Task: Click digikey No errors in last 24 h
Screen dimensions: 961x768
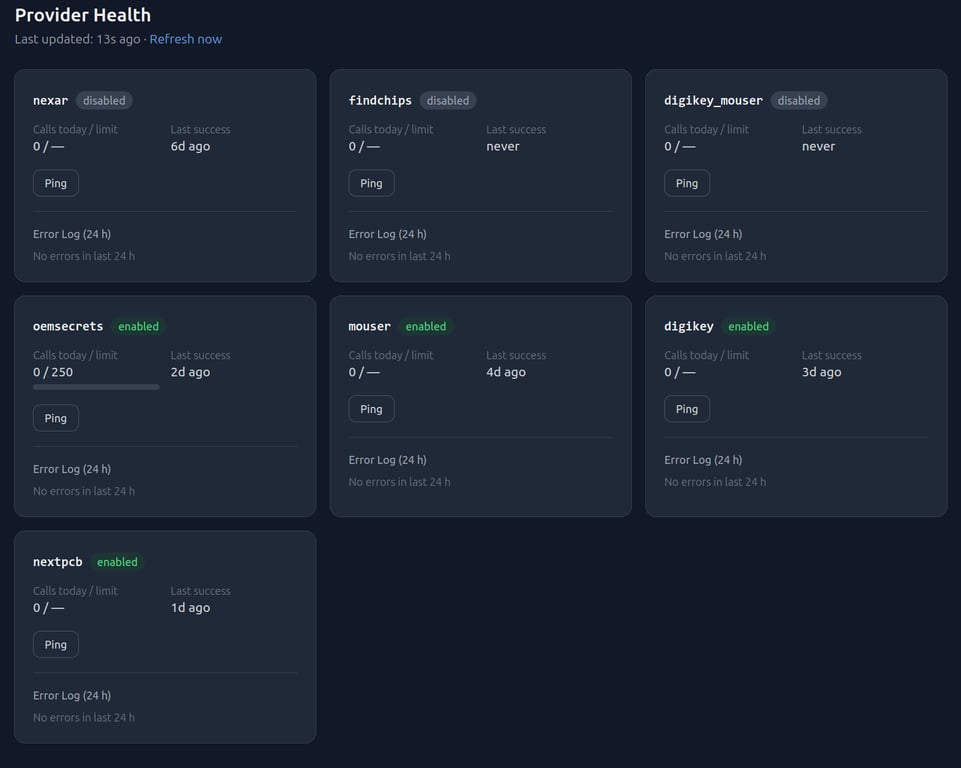Action: (715, 482)
